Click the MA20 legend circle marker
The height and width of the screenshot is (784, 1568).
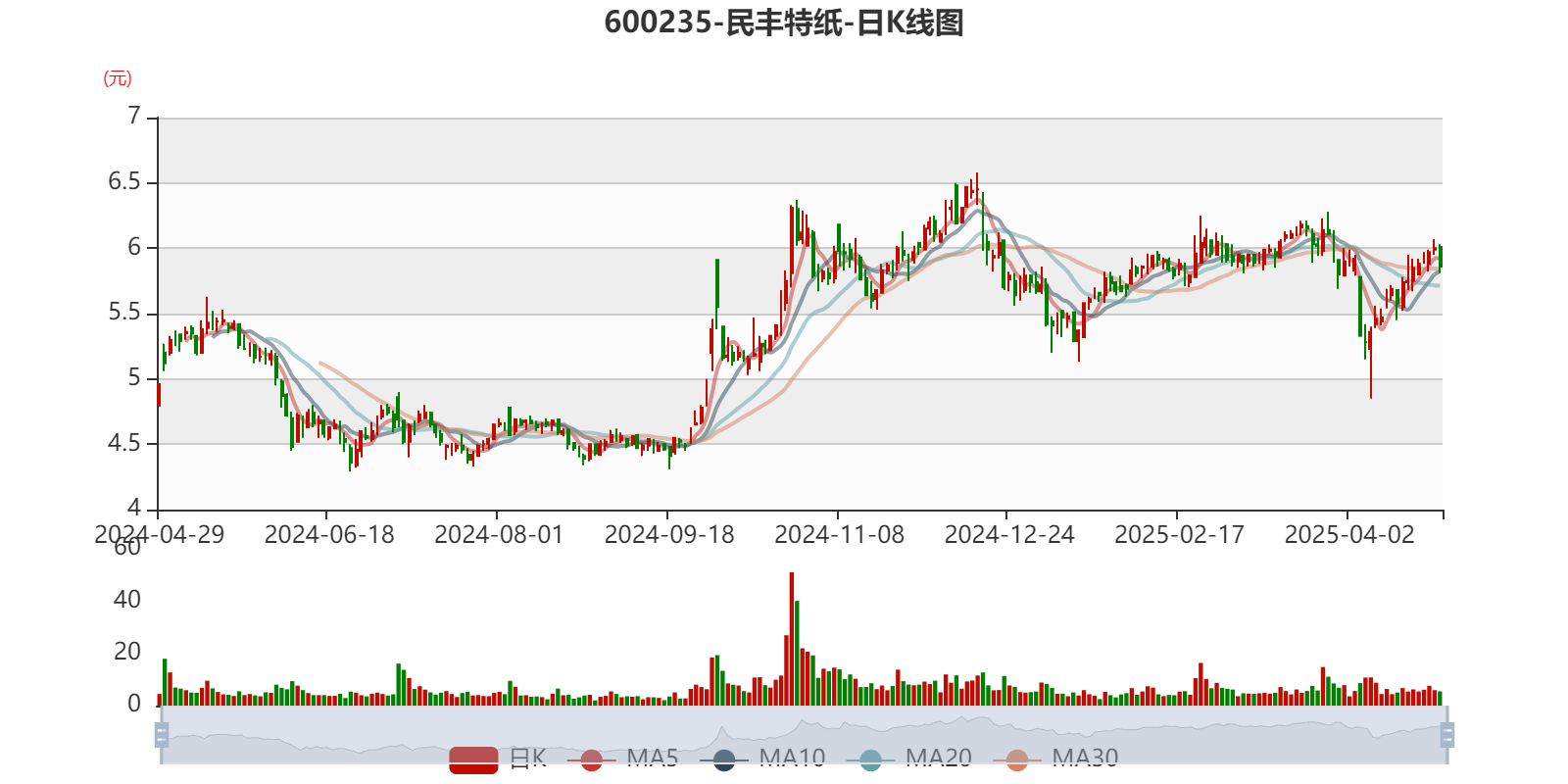[870, 759]
